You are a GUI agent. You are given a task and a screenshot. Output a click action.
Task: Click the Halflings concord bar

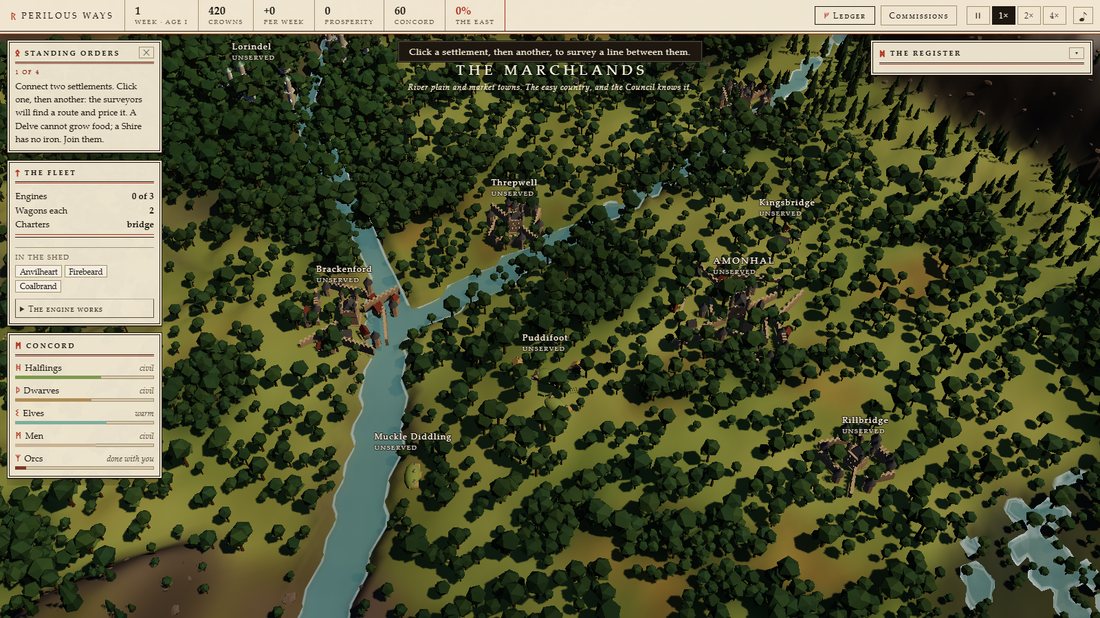(84, 377)
